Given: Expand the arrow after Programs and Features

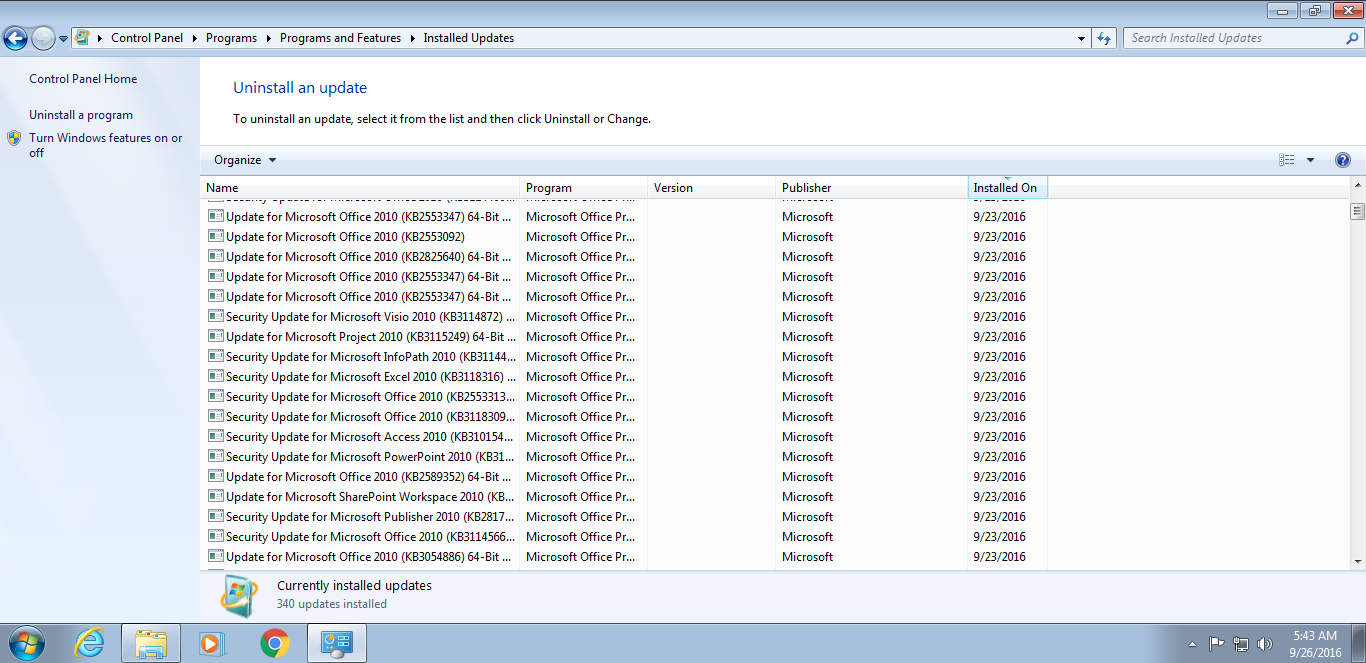Looking at the screenshot, I should point(412,38).
